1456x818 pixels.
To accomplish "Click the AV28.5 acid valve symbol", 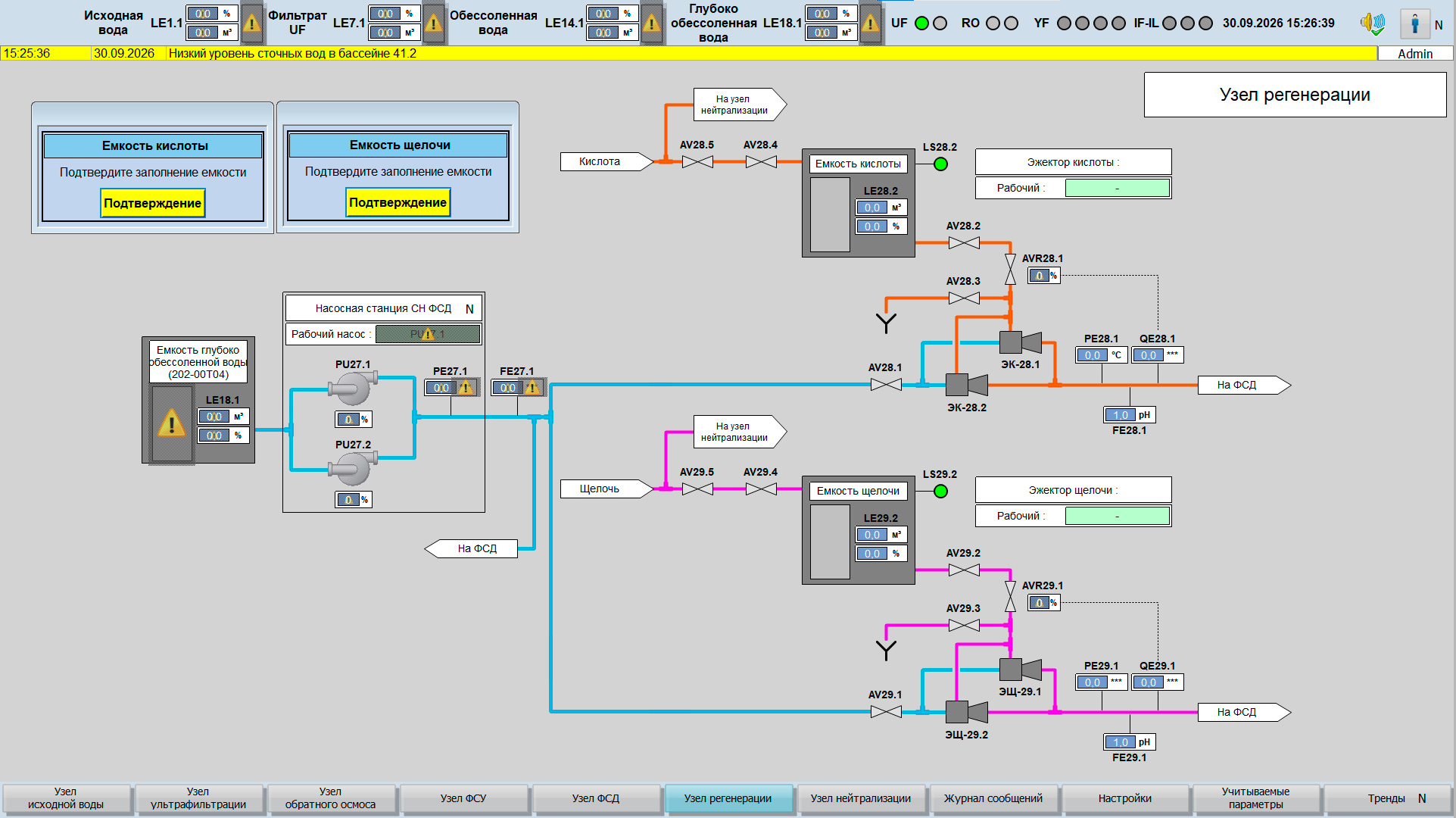I will [x=697, y=161].
